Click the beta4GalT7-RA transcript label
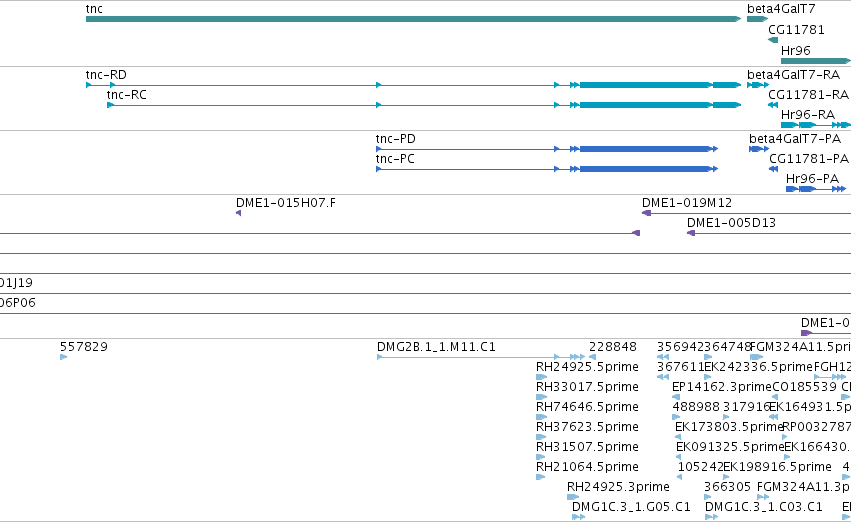The height and width of the screenshot is (522, 851). 793,75
